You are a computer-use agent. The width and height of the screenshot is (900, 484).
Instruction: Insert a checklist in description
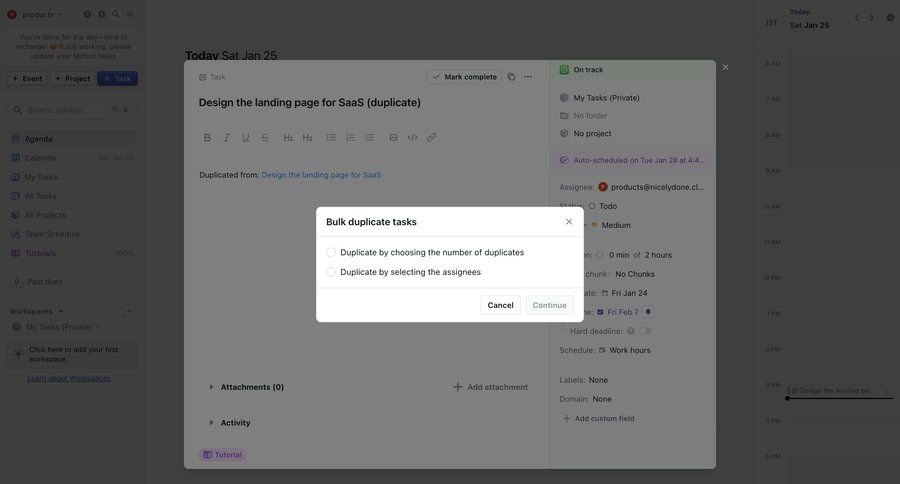click(x=370, y=137)
